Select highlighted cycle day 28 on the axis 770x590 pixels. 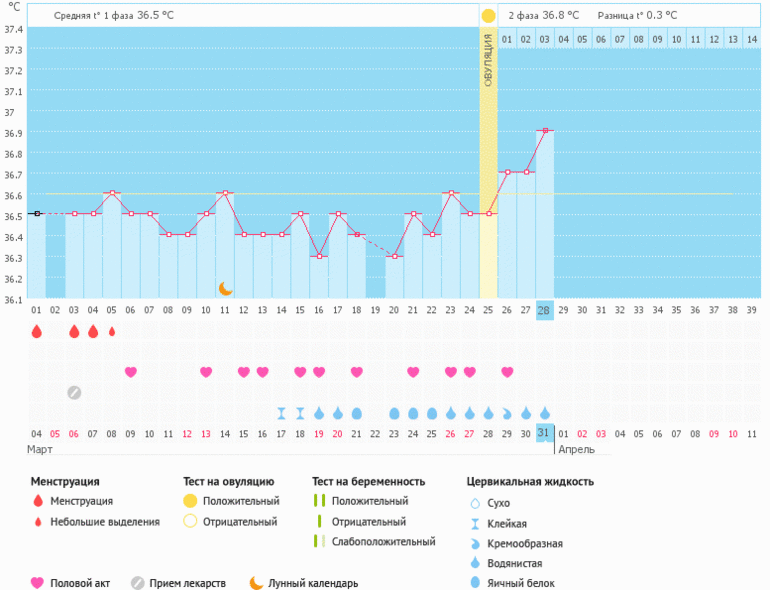(x=544, y=310)
